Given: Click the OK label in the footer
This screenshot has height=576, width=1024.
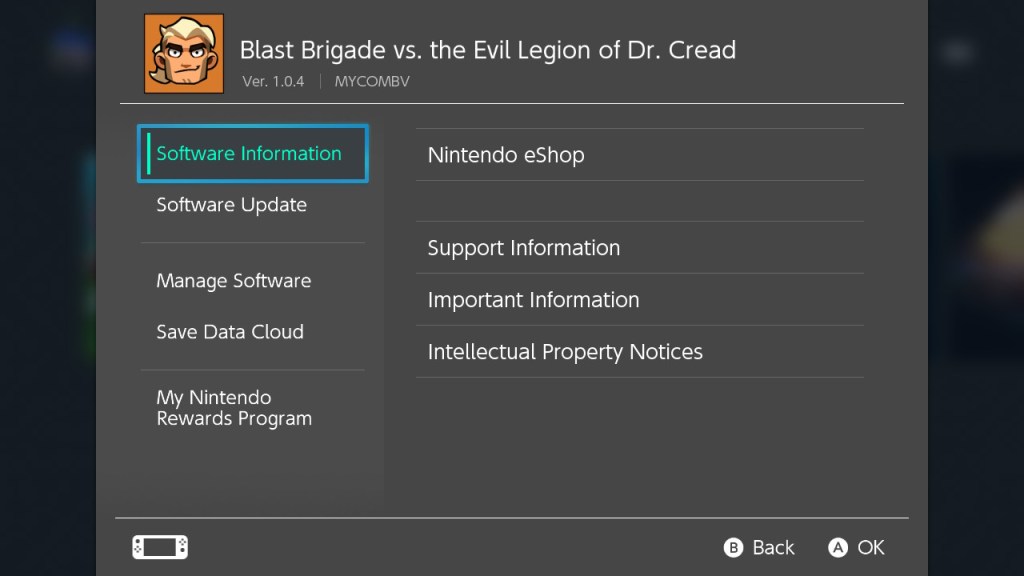Looking at the screenshot, I should (871, 548).
